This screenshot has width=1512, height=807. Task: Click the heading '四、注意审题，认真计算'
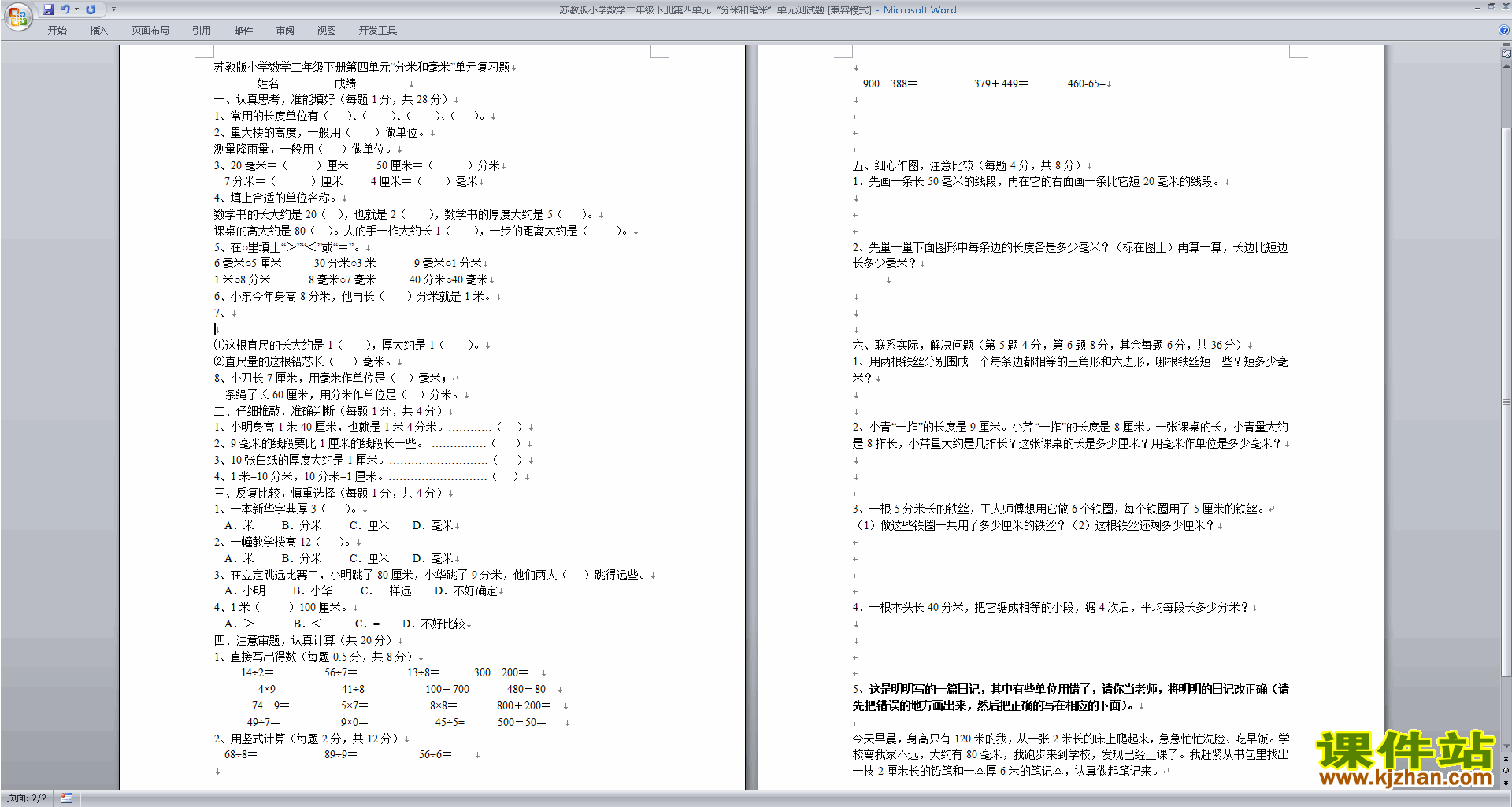[303, 640]
